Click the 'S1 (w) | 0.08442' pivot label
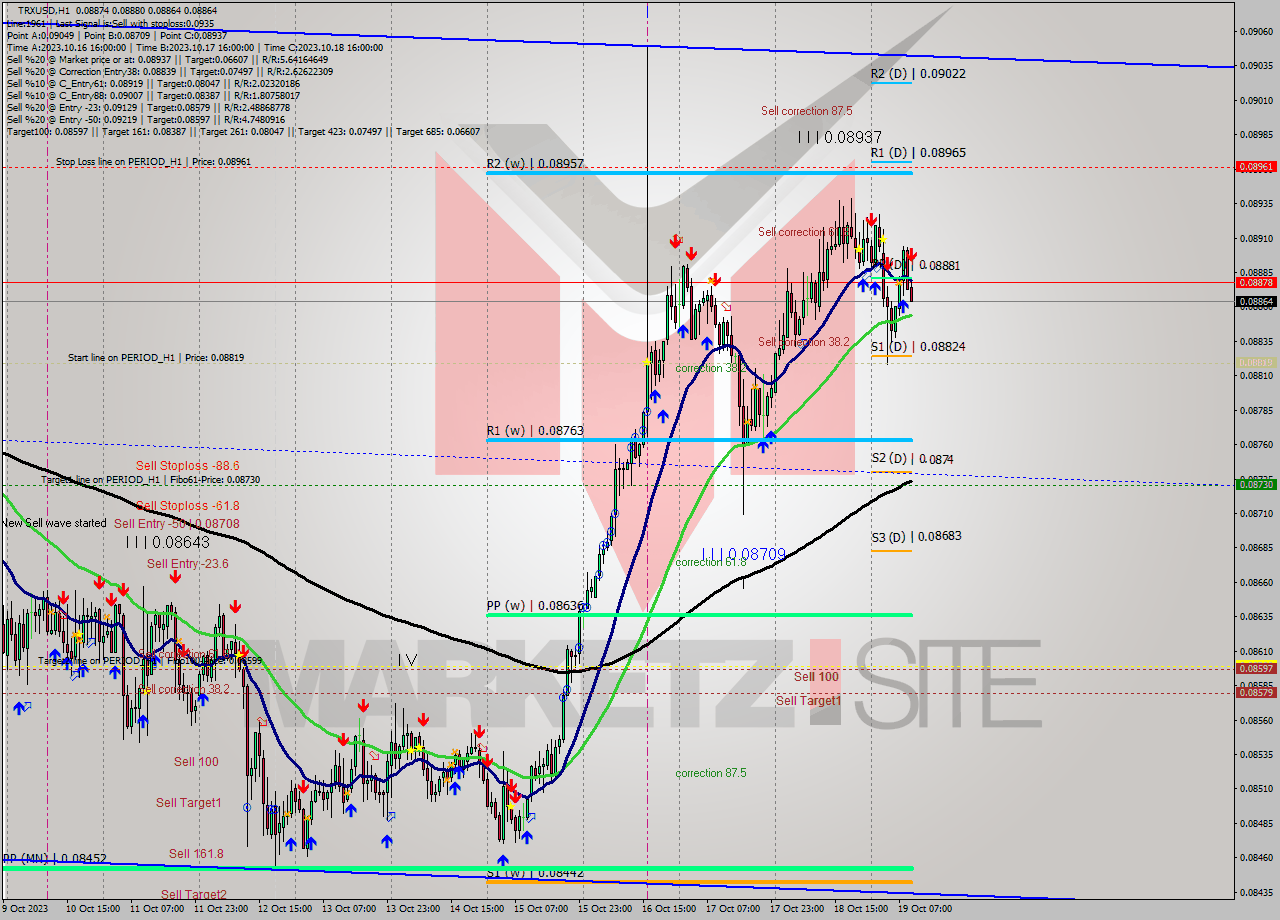The image size is (1280, 920). pos(535,873)
